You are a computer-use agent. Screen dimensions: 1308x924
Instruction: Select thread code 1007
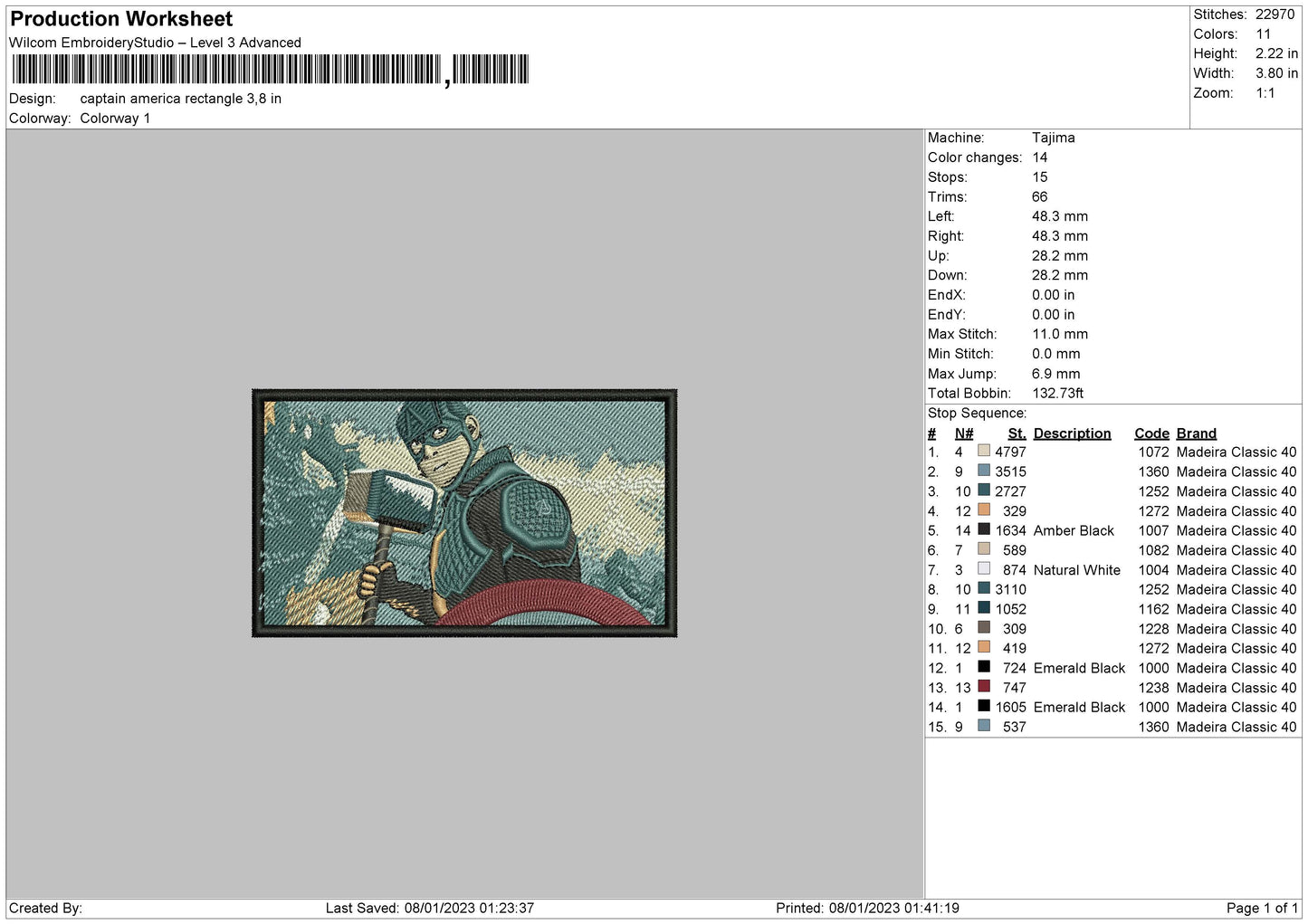[x=1153, y=530]
